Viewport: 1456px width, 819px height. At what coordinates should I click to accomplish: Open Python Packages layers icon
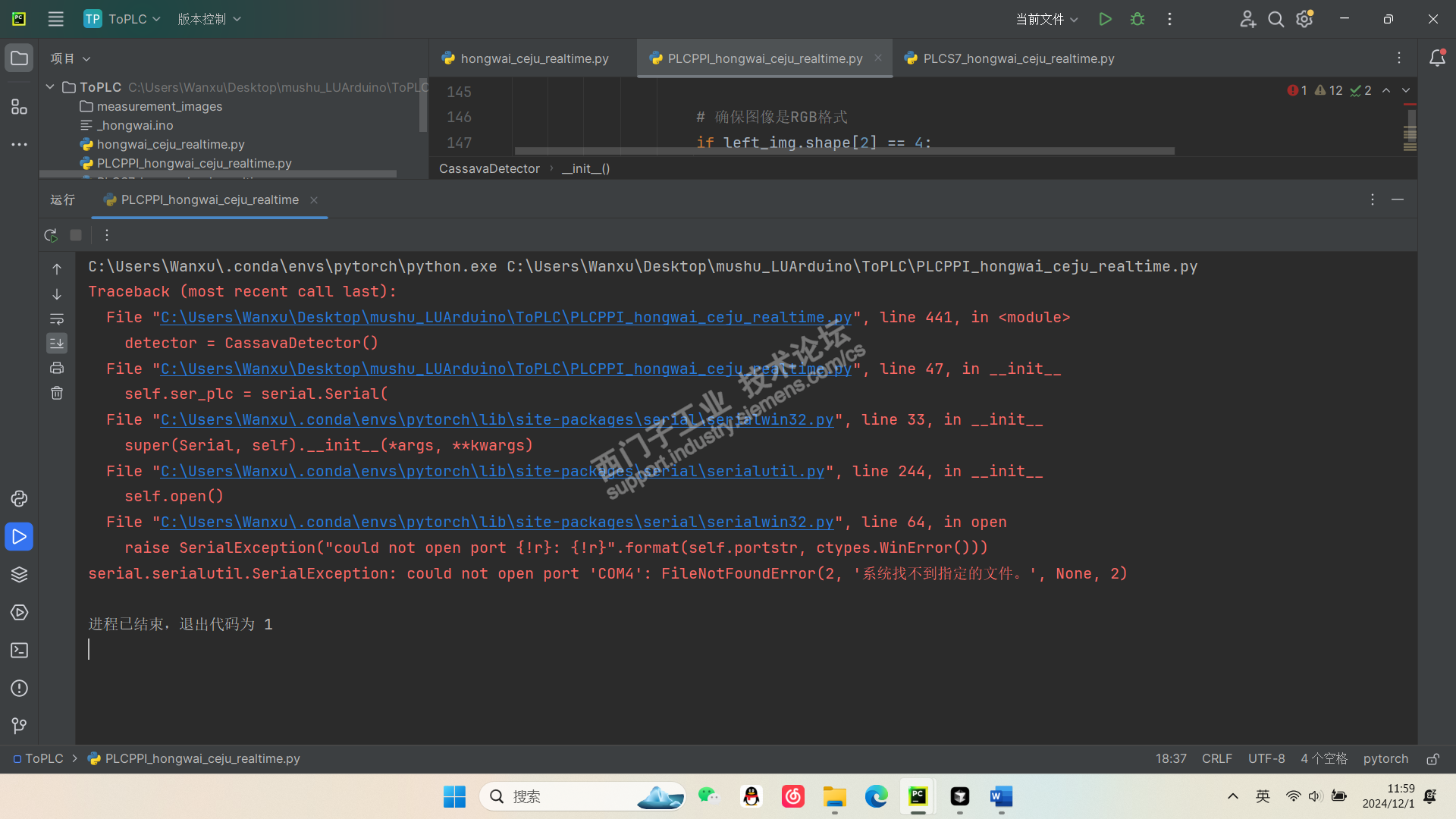19,575
